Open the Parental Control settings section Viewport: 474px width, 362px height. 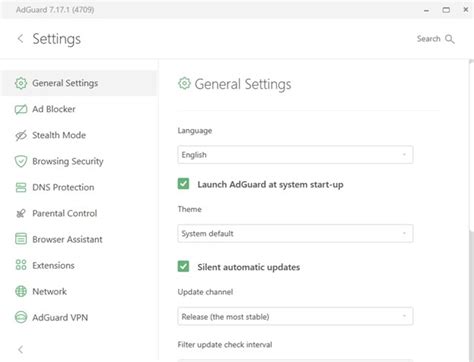[79, 213]
